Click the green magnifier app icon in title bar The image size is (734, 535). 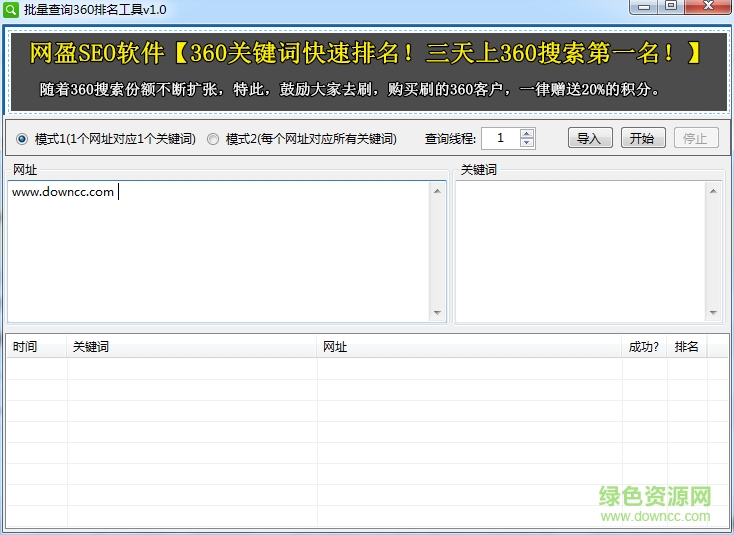coord(11,9)
